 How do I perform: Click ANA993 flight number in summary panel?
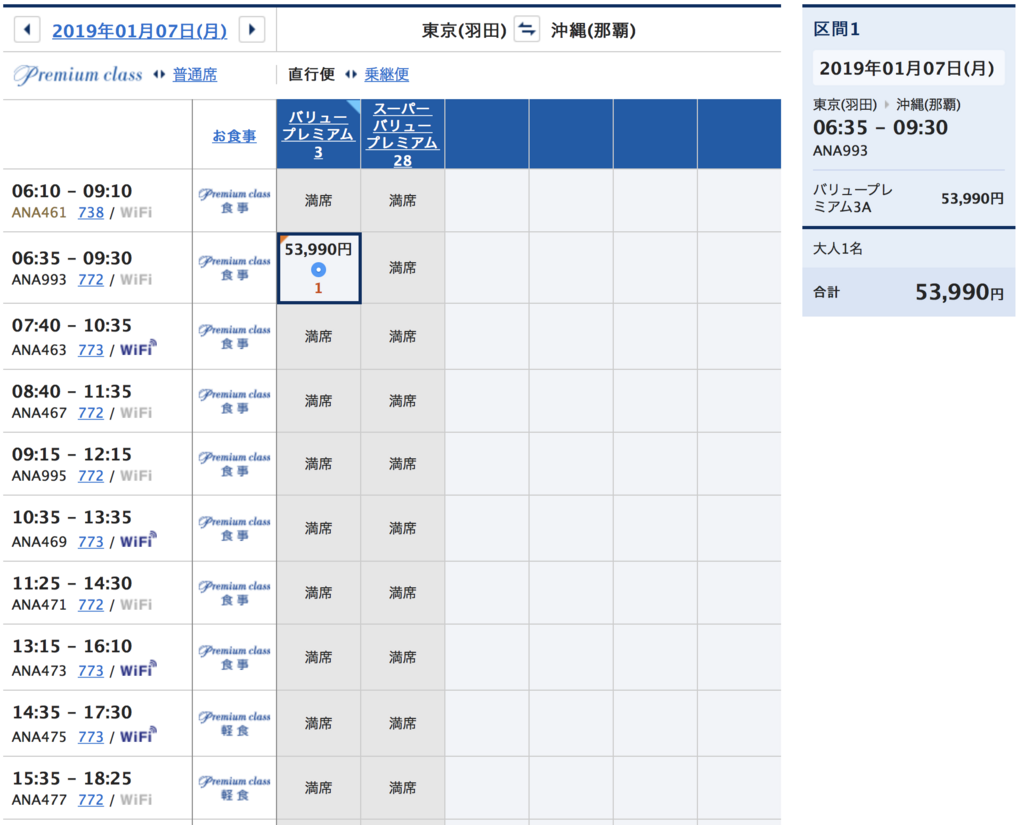click(840, 151)
